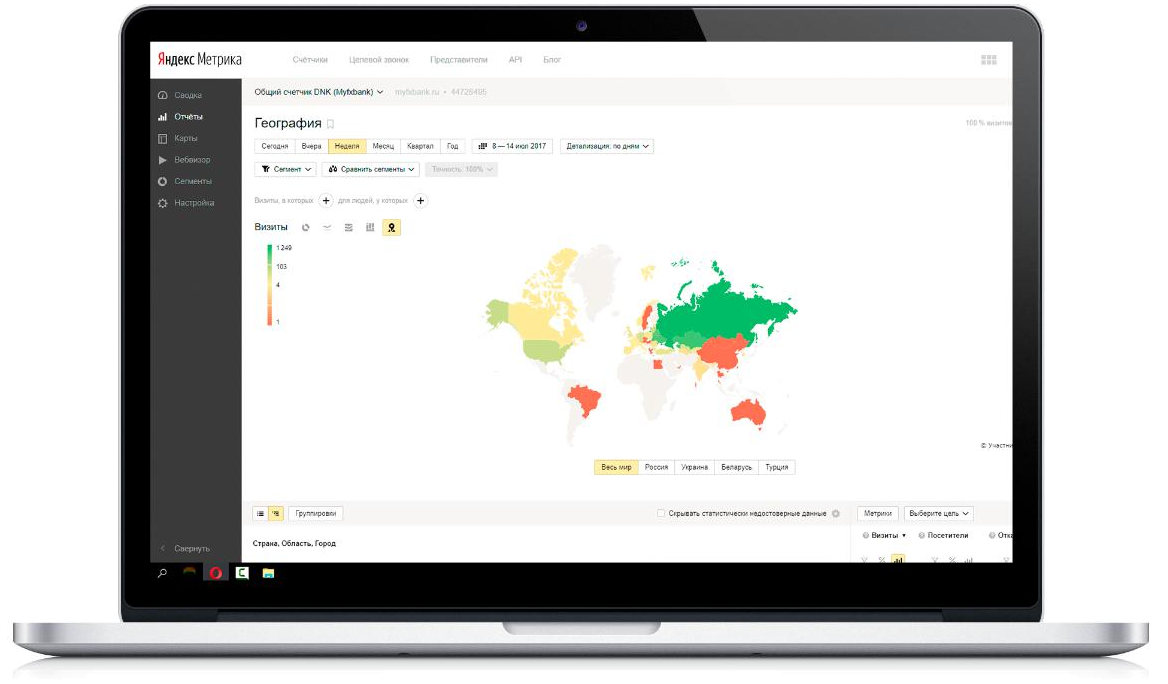Select the Россия map region
The width and height of the screenshot is (1168, 684).
[x=656, y=467]
